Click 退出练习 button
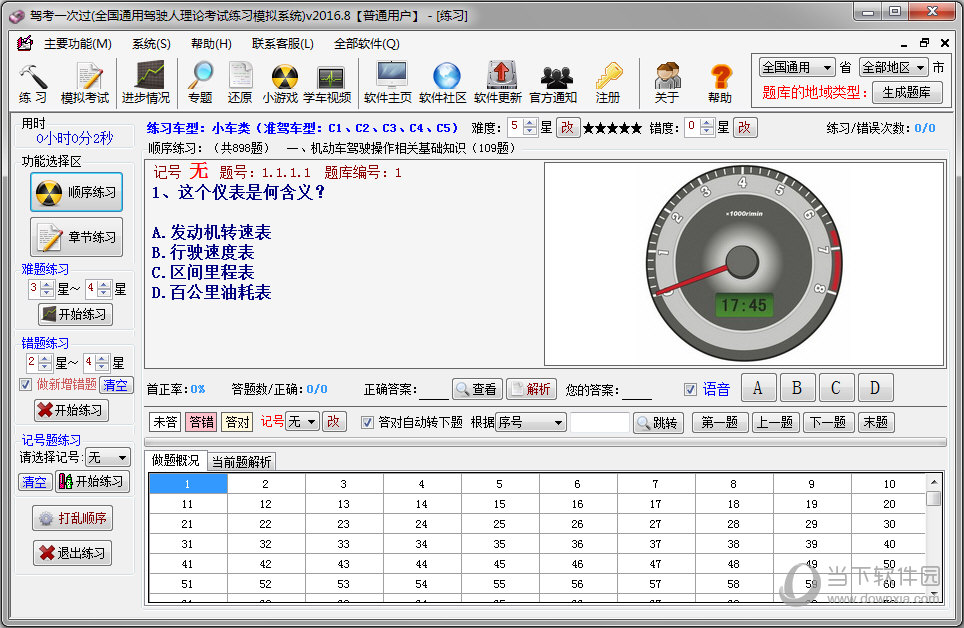Screen dimensions: 964x628 (73, 553)
